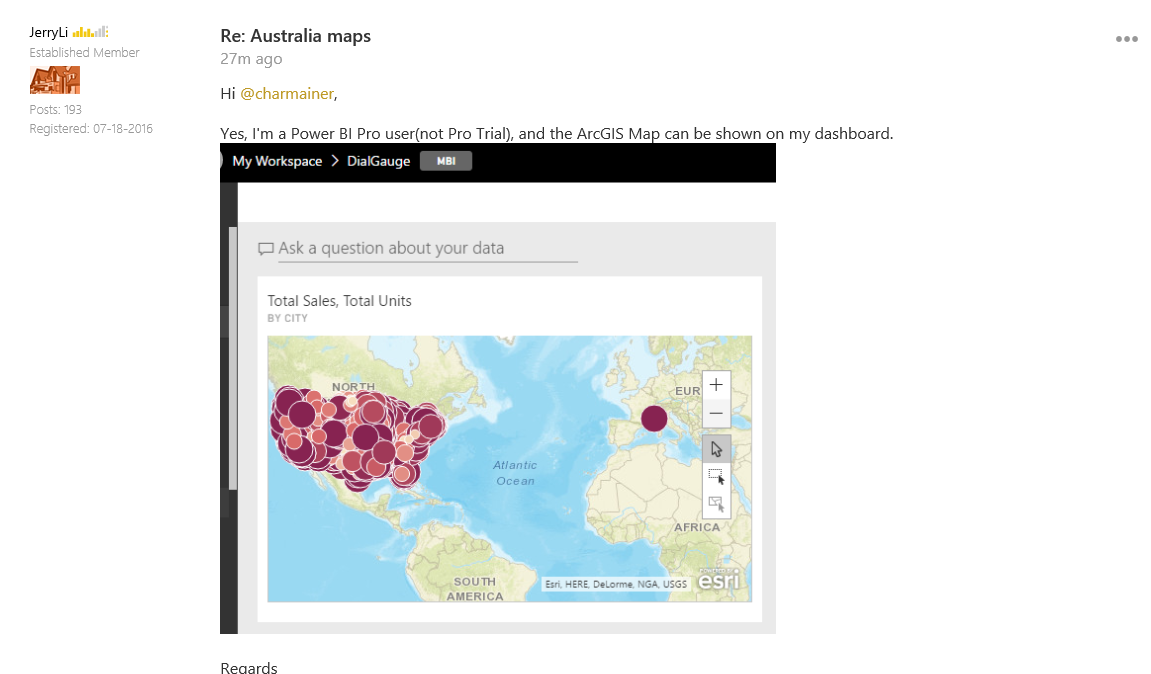Click the My Workspace breadcrumb

point(277,161)
